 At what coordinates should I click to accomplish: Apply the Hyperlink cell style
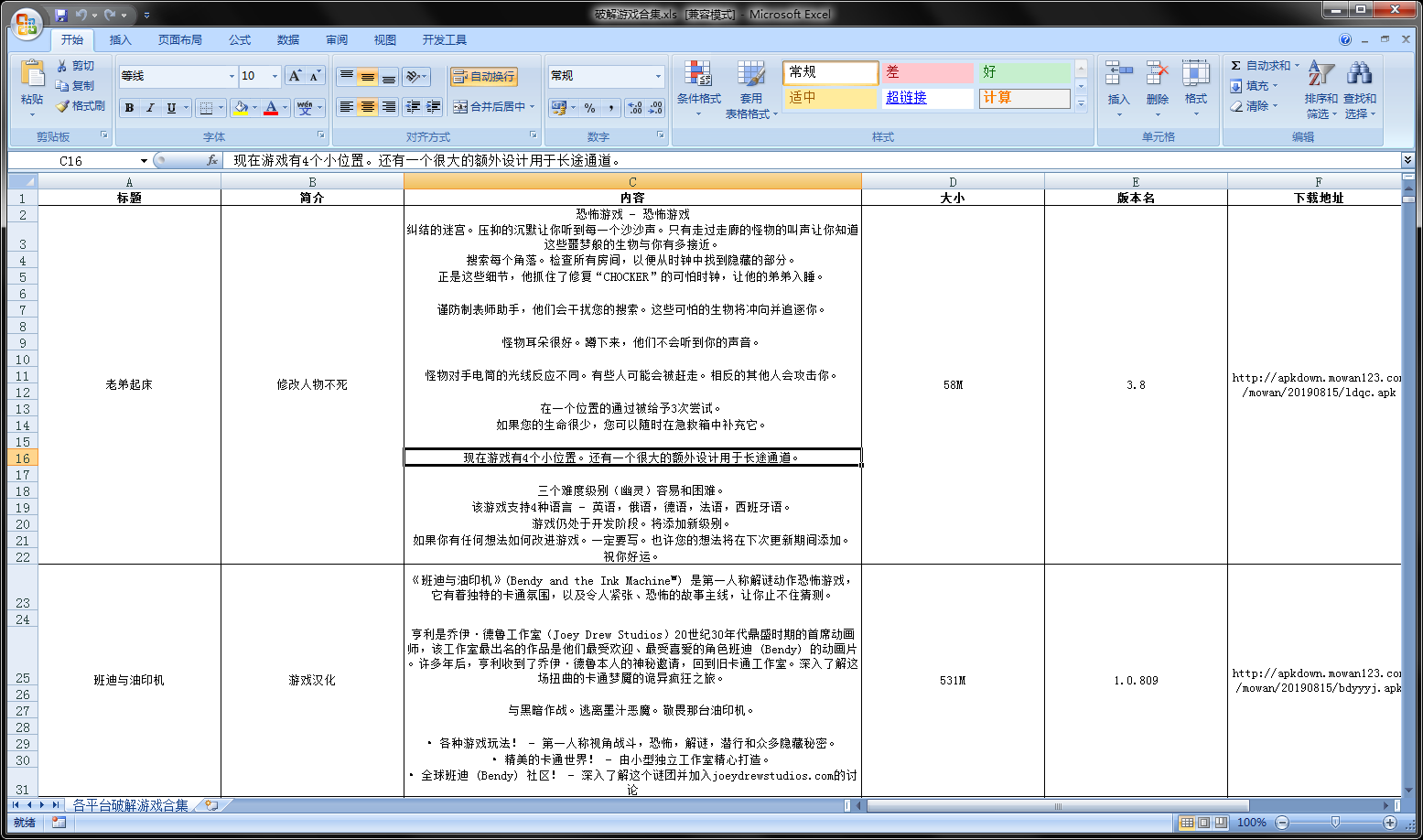926,98
